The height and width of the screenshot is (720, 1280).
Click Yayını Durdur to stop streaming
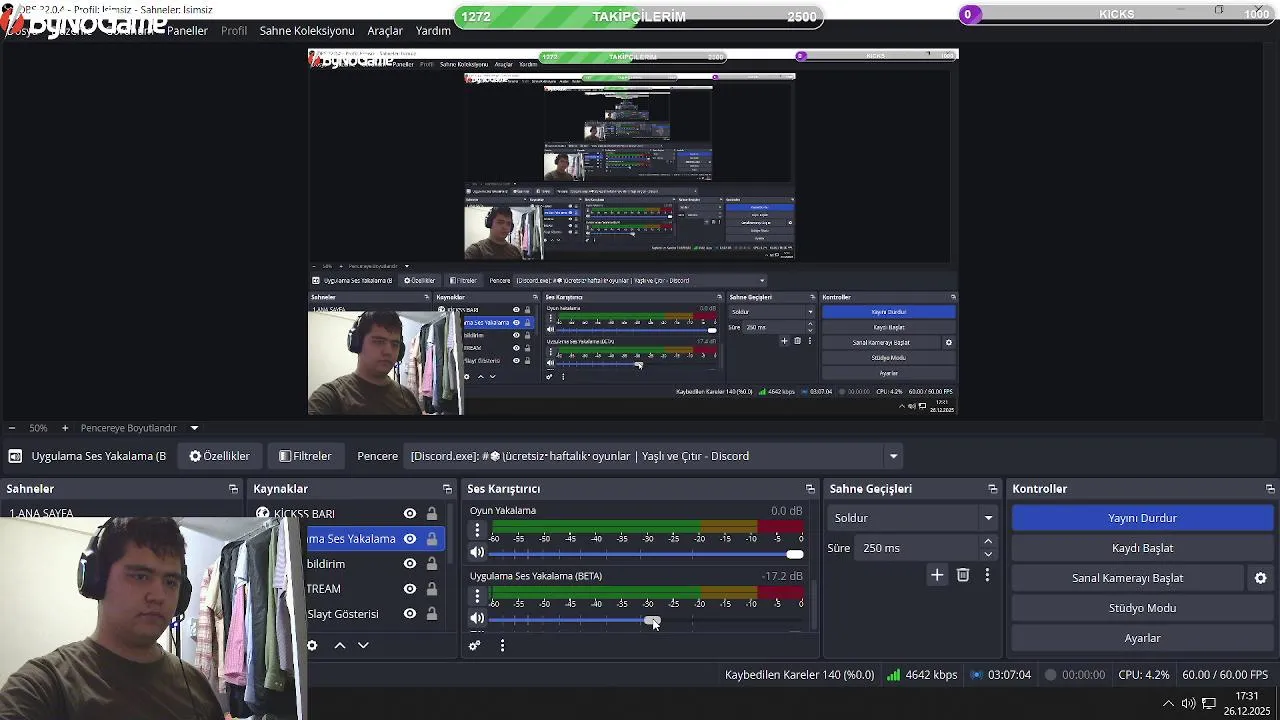tap(1142, 518)
